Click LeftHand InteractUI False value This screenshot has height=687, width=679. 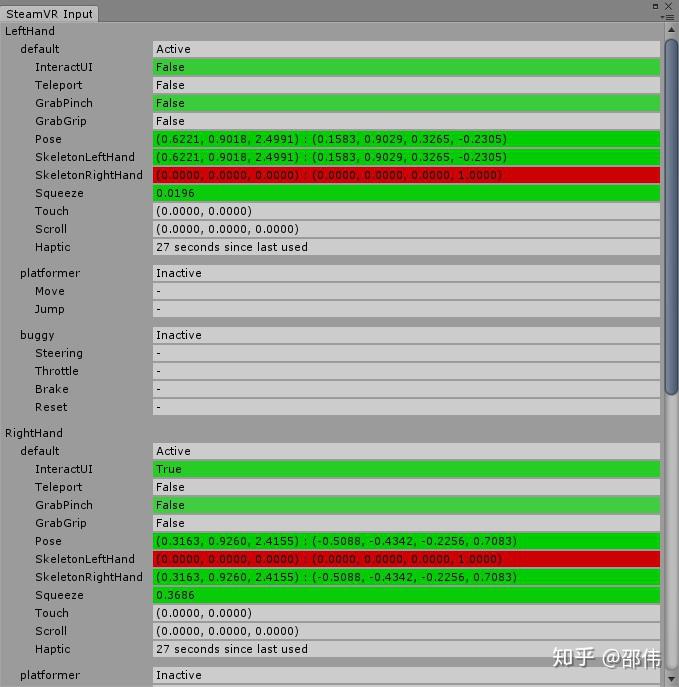(x=406, y=67)
